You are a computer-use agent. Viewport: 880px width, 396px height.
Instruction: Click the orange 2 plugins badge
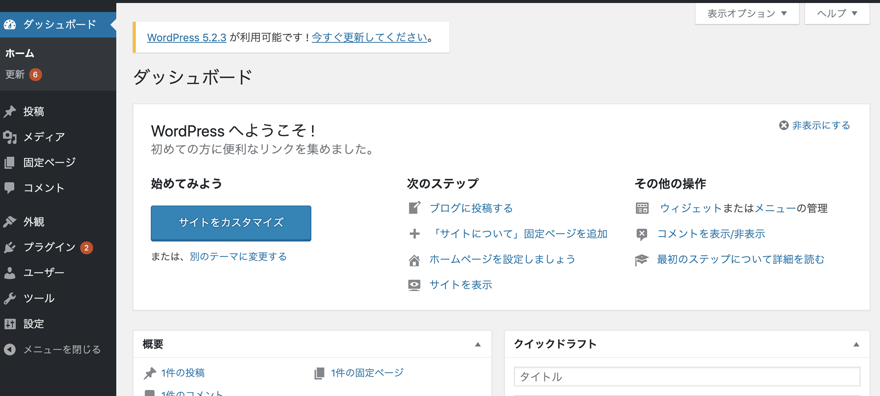86,247
